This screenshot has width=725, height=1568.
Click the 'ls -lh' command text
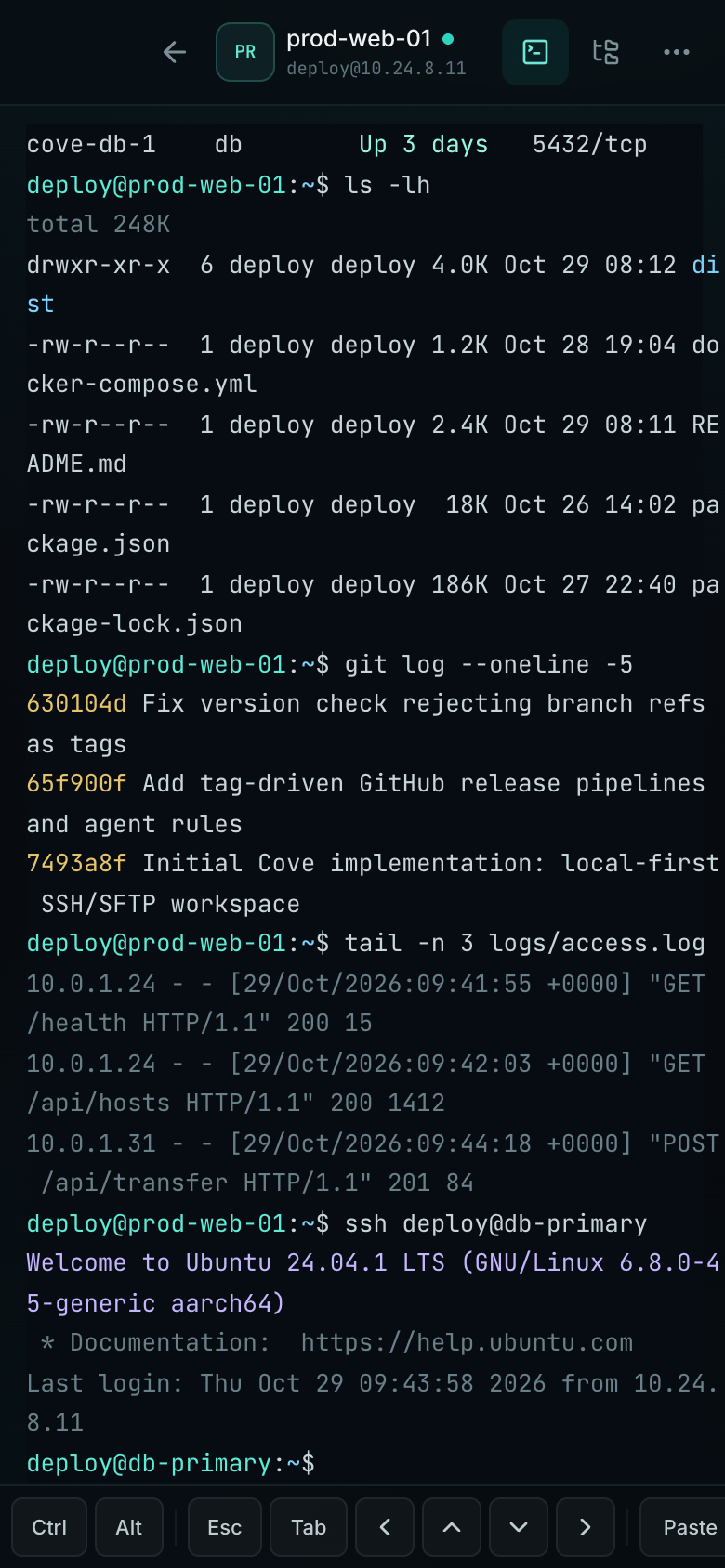(x=388, y=185)
